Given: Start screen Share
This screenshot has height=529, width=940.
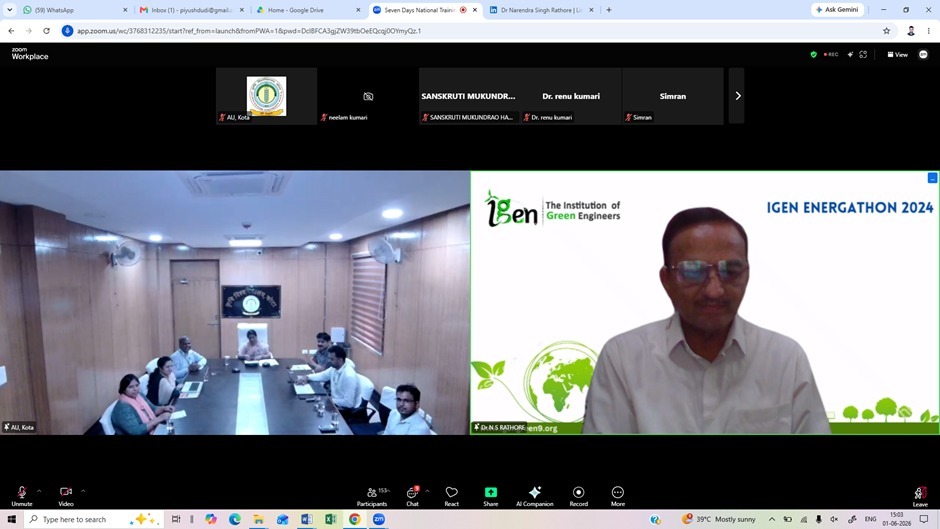Looking at the screenshot, I should tap(490, 495).
